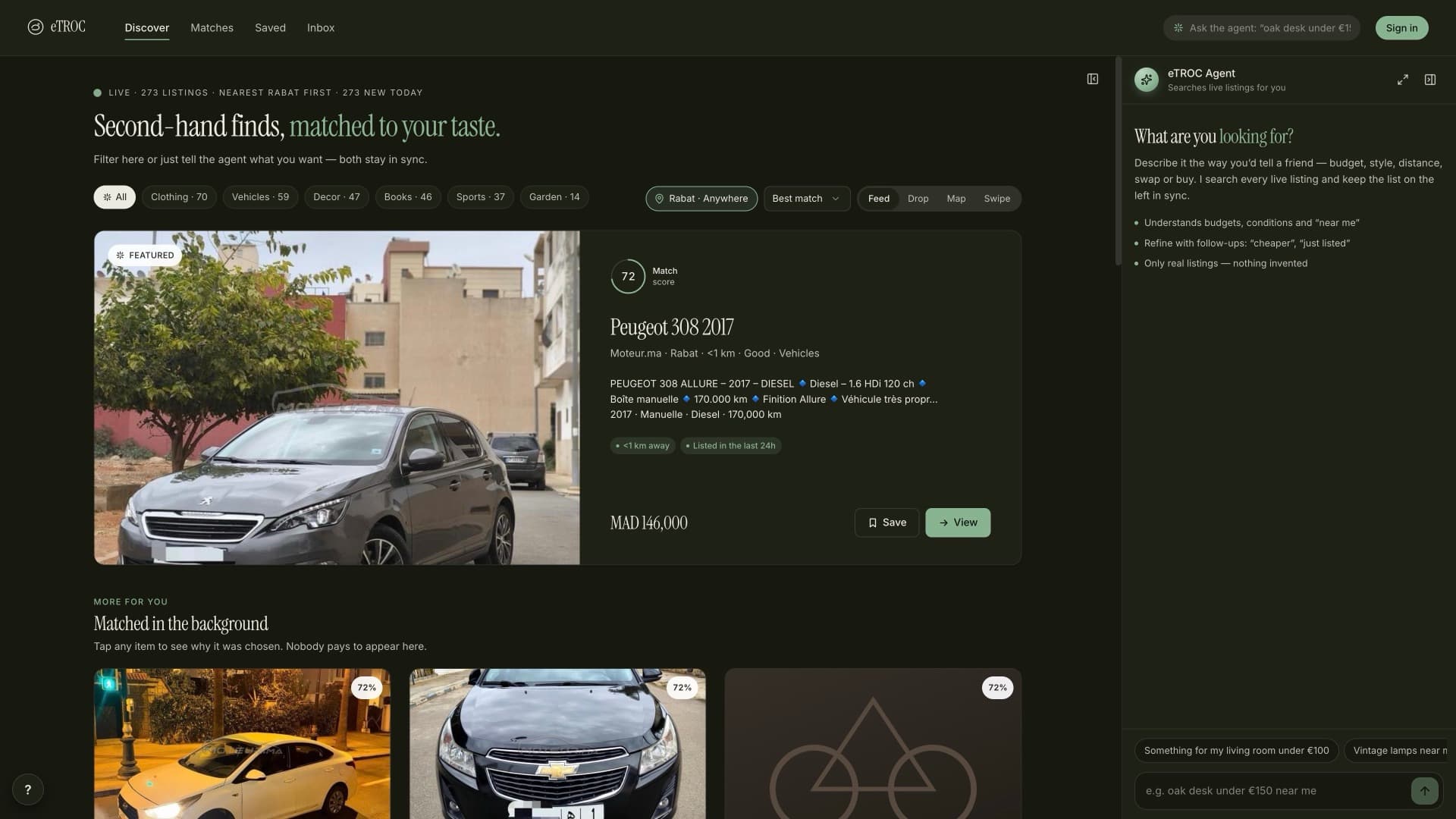Click the FEATURED badge
The width and height of the screenshot is (1456, 819).
click(145, 256)
